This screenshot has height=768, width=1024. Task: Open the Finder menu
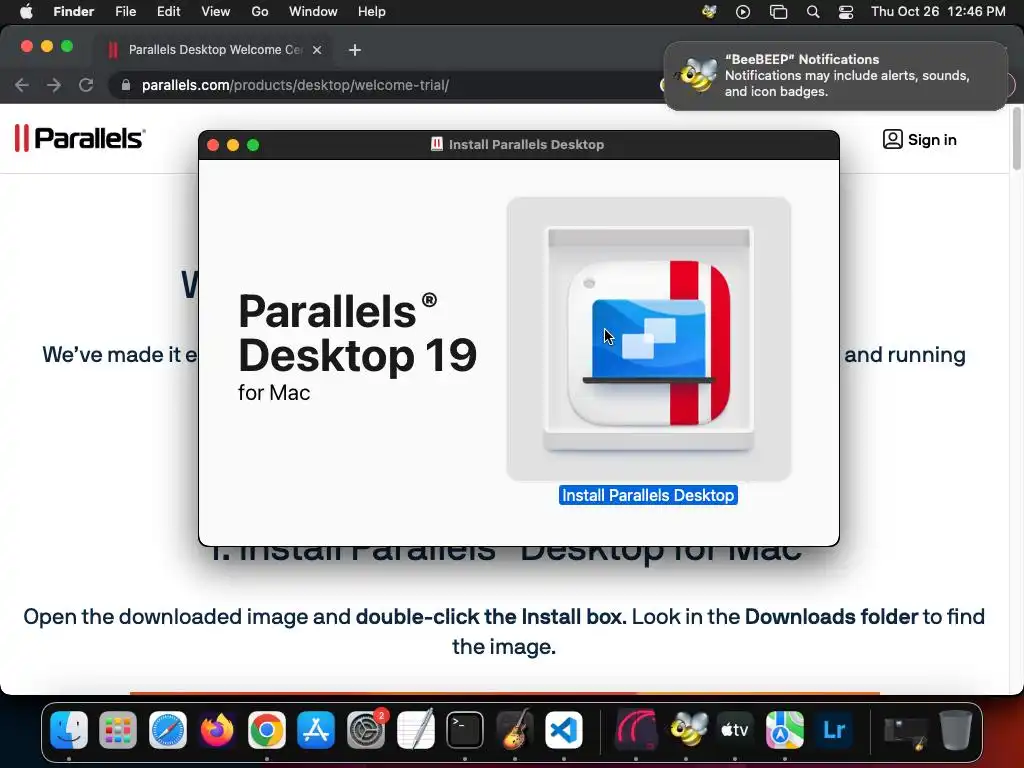tap(73, 12)
